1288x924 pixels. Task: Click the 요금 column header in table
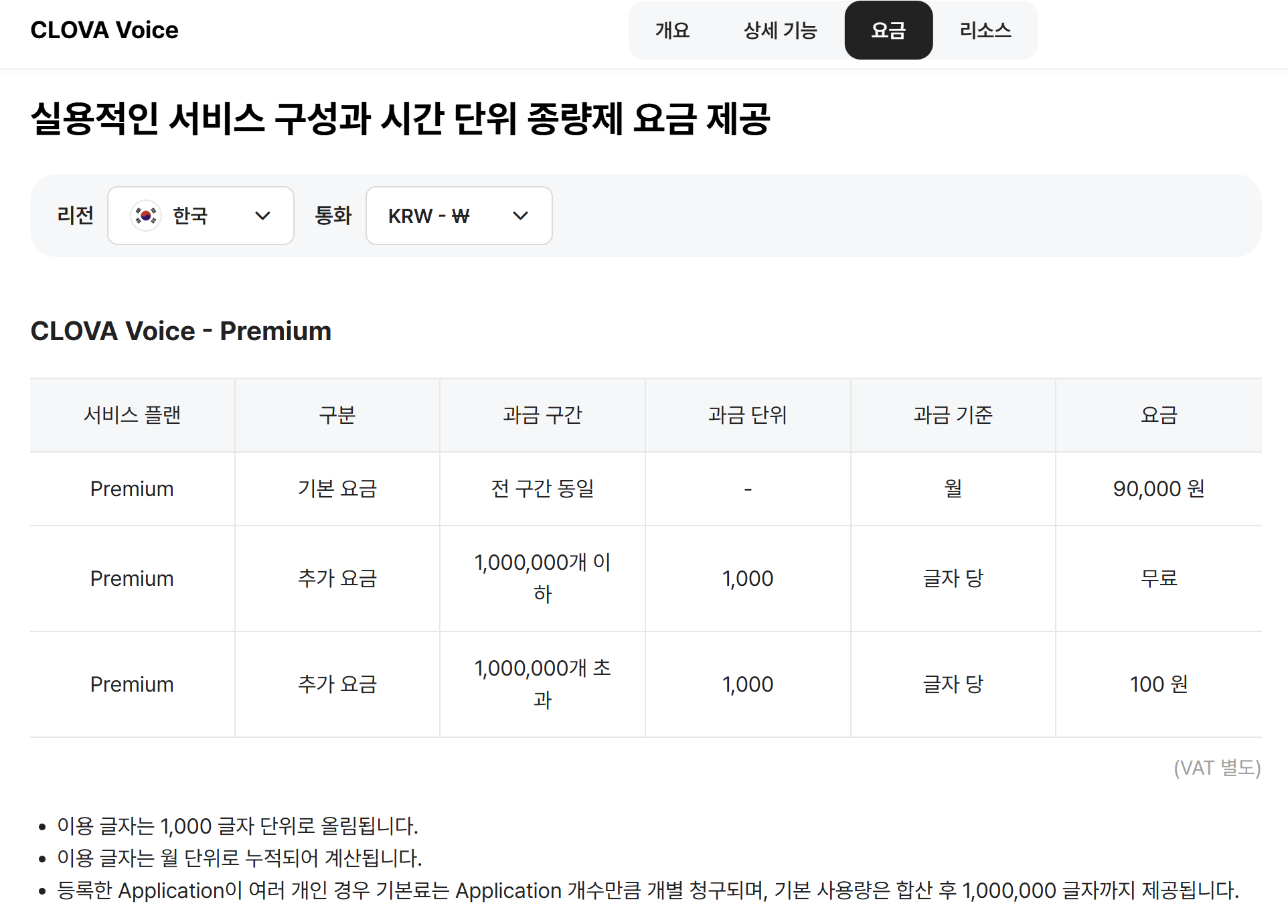pos(1158,415)
